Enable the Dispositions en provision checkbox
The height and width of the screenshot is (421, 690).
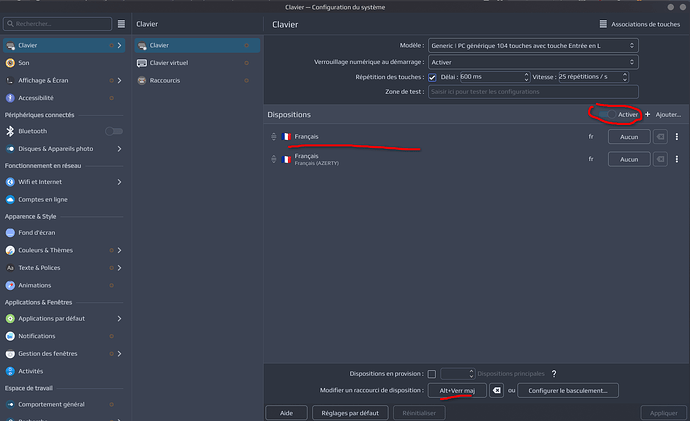click(432, 374)
